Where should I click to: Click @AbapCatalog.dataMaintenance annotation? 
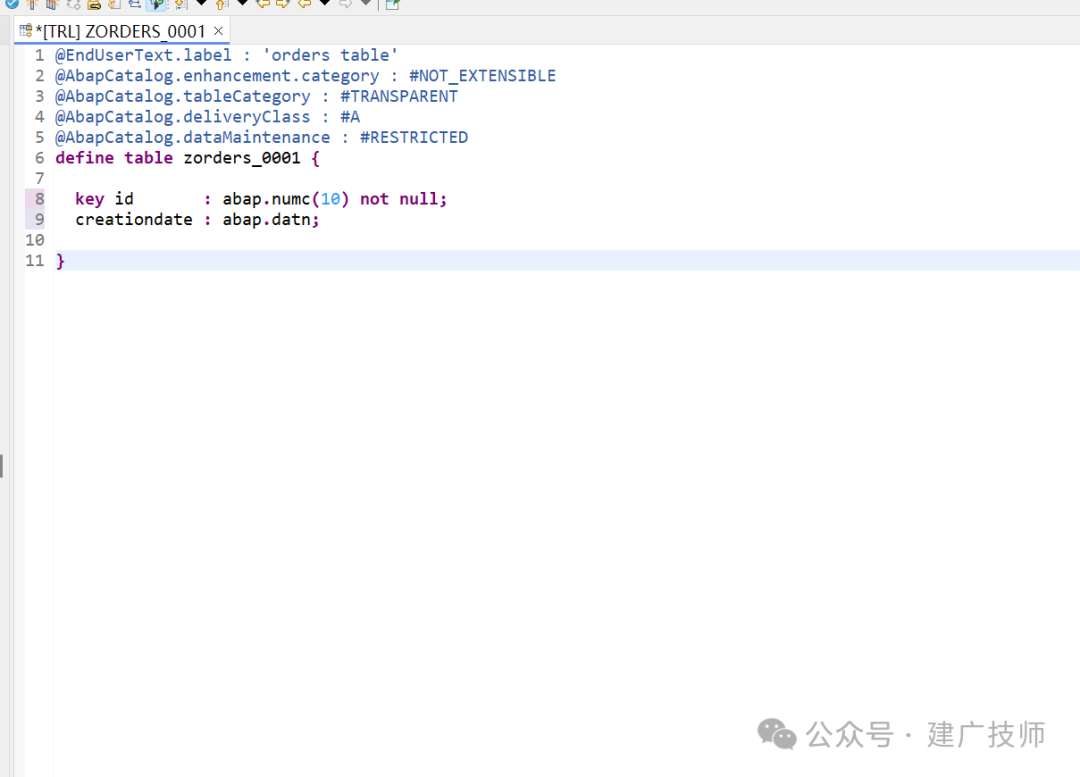(193, 138)
